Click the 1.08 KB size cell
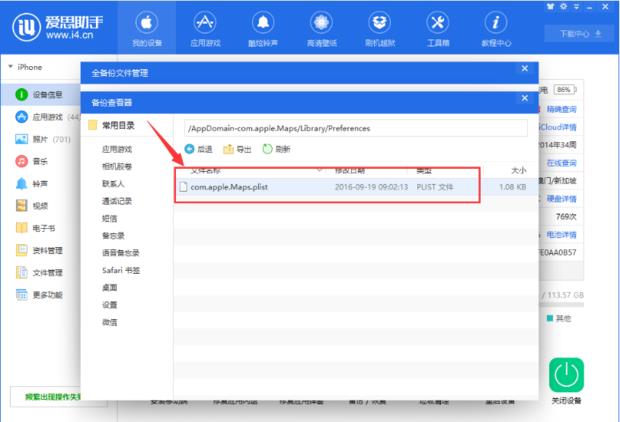 click(x=512, y=187)
